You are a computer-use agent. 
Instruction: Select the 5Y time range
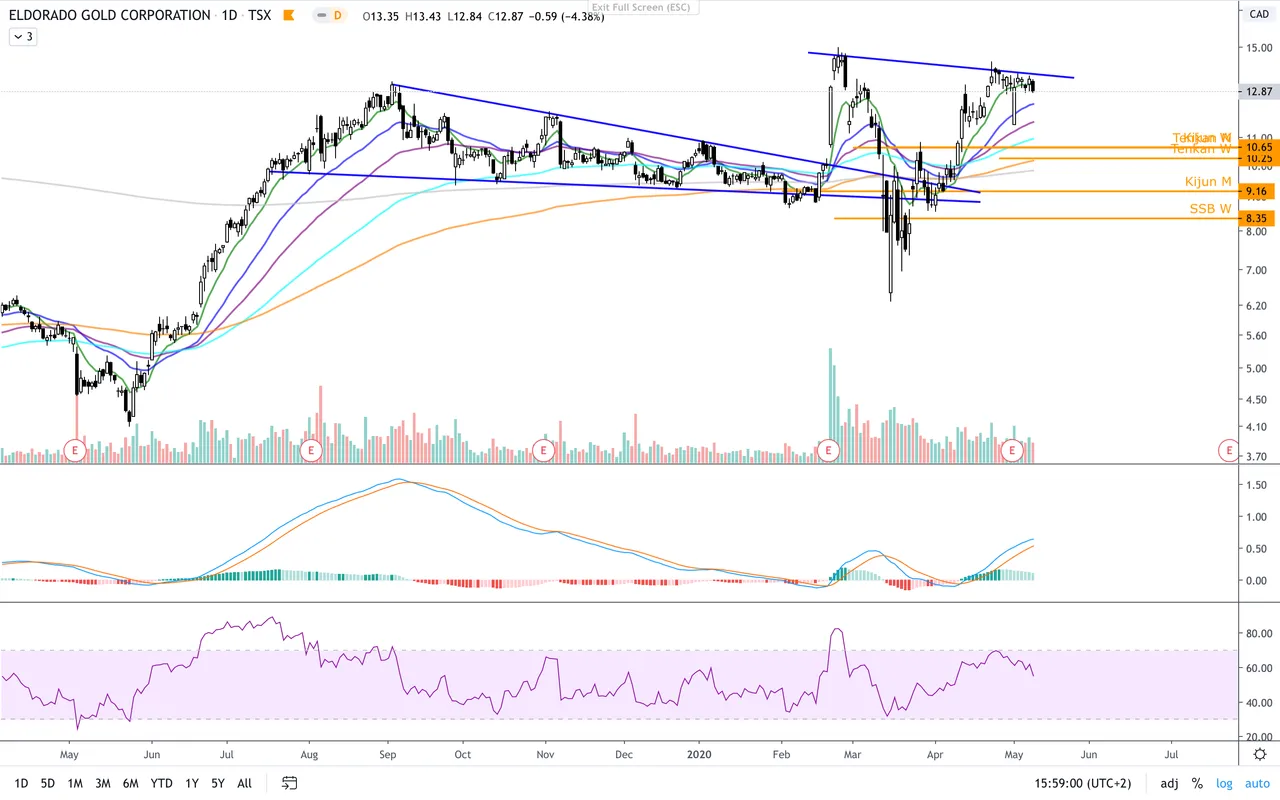click(217, 783)
